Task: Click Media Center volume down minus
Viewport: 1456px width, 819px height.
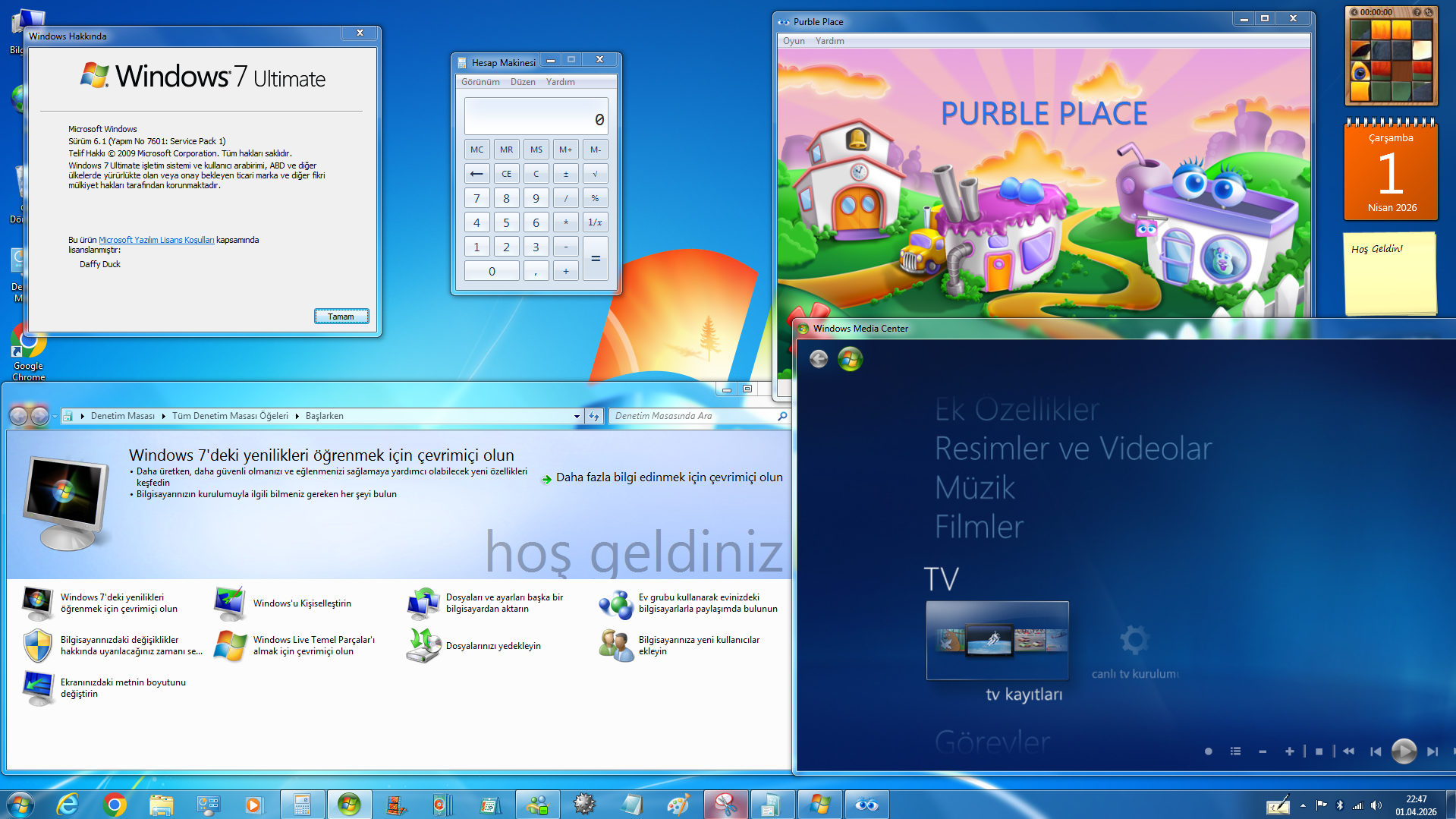Action: pos(1263,751)
